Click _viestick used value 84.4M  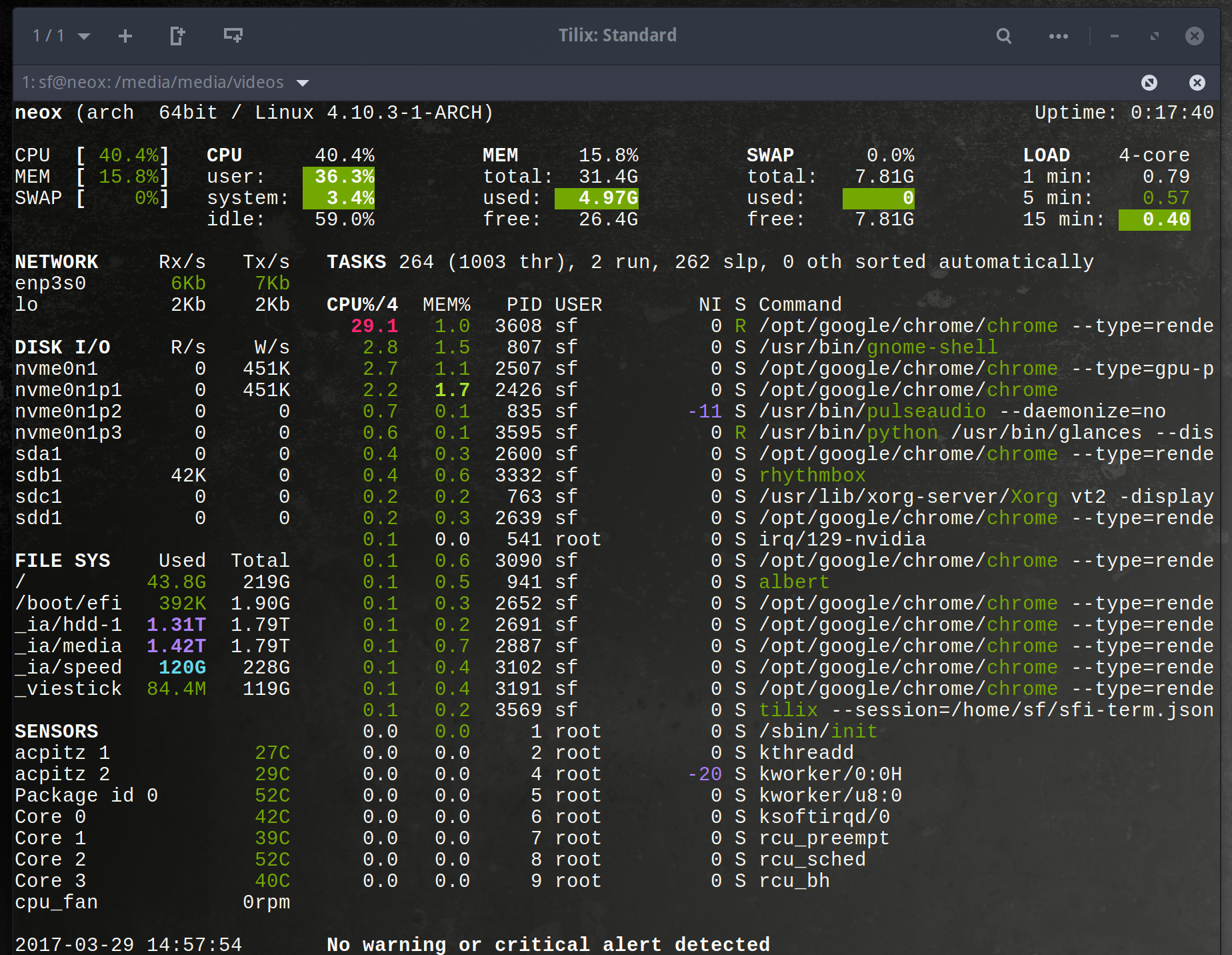177,689
